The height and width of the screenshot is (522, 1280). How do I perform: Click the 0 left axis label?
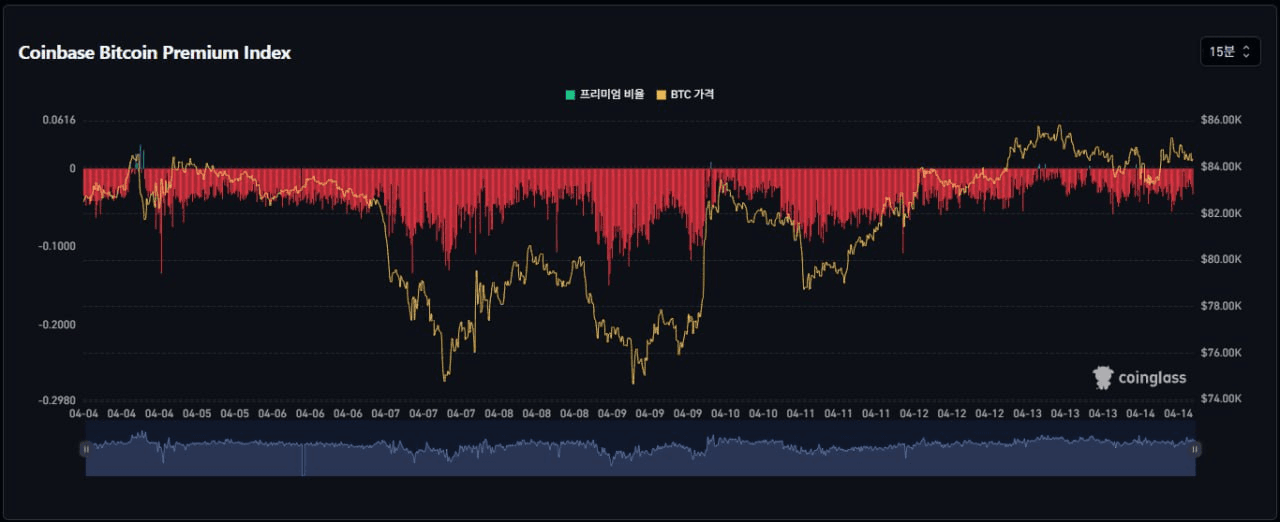(72, 169)
